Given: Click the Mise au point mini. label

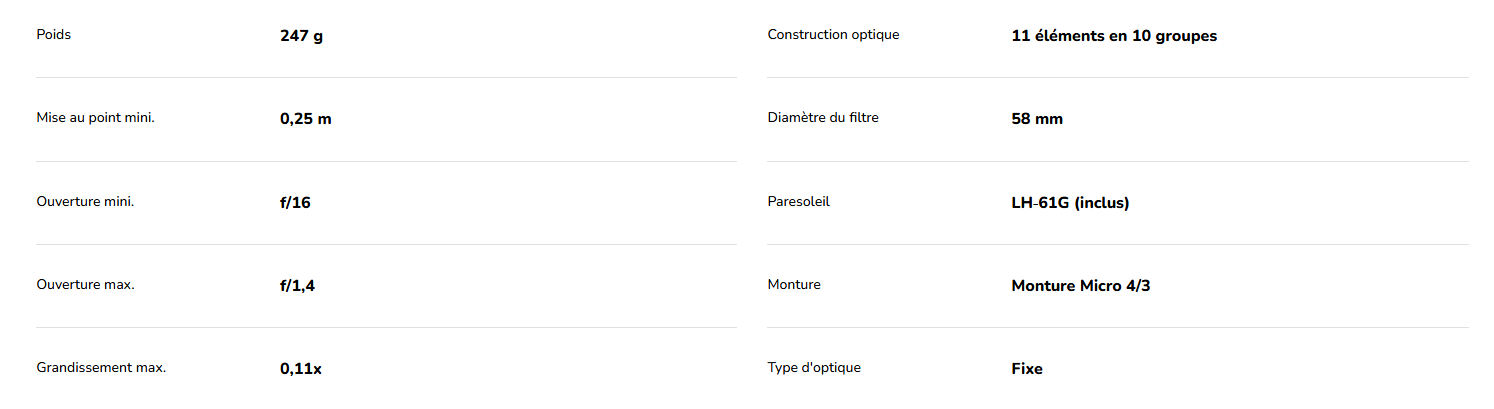Looking at the screenshot, I should coord(95,118).
